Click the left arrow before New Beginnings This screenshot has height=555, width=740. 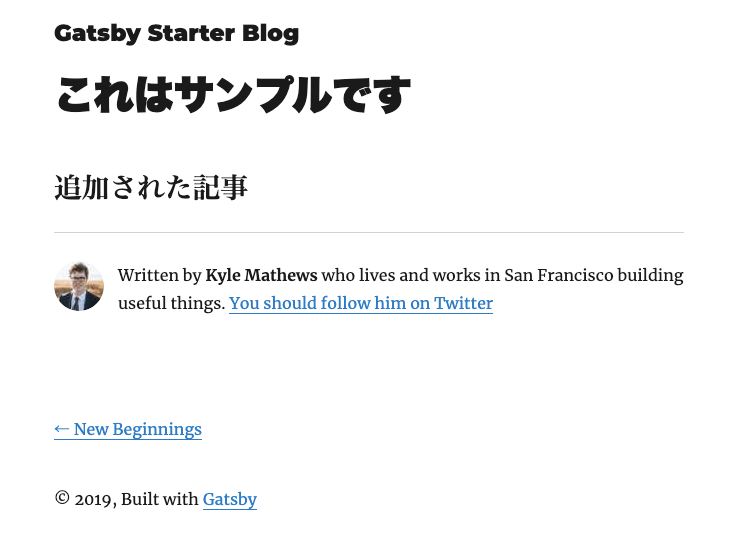pos(61,429)
